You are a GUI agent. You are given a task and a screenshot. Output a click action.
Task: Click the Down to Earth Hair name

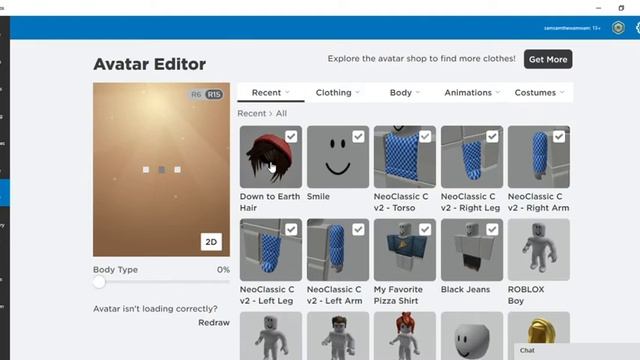click(270, 202)
